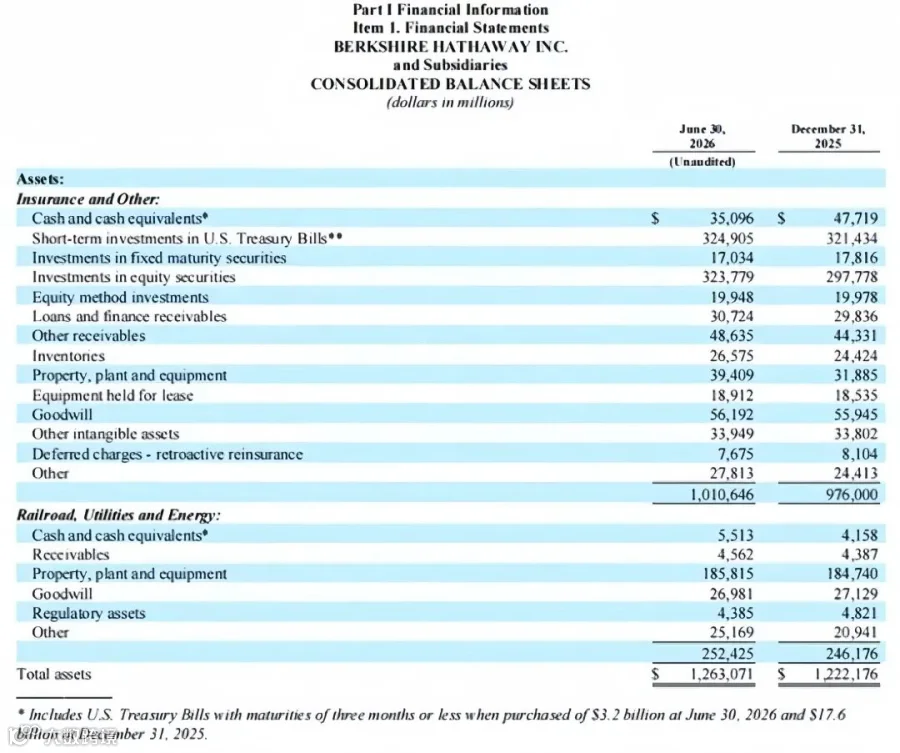Select the value 17,034

click(731, 258)
